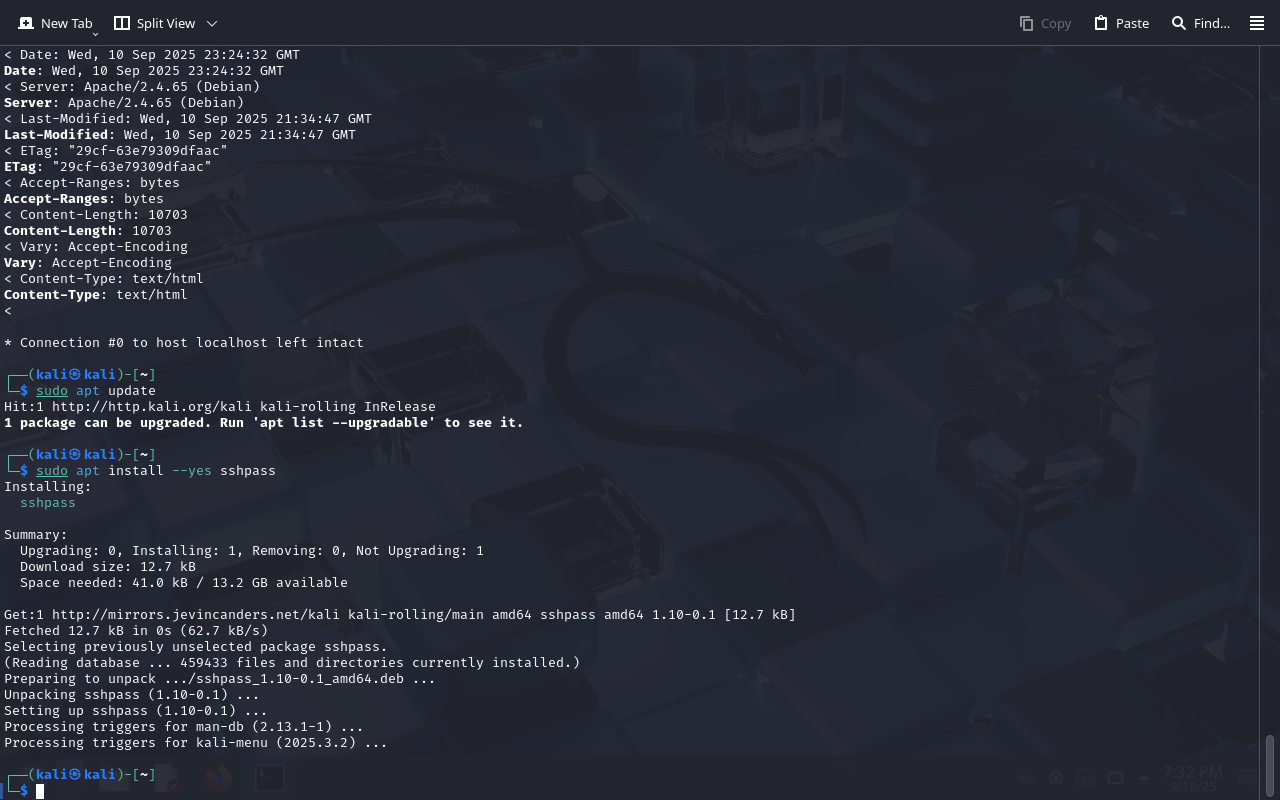Image resolution: width=1280 pixels, height=800 pixels.
Task: Click the Split View button
Action: tap(154, 23)
